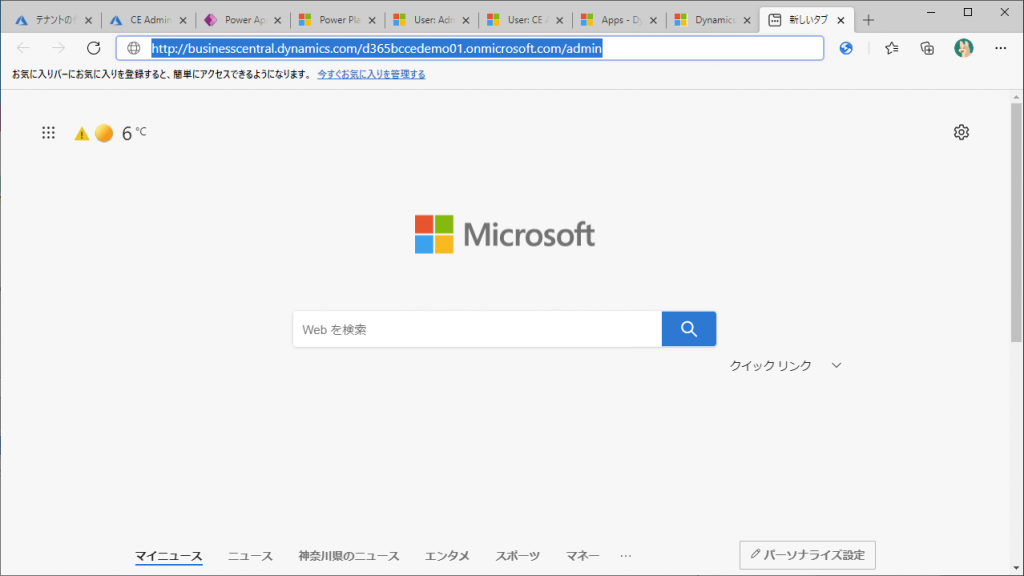Close the Dynamics tab
1024x576 pixels.
(747, 20)
